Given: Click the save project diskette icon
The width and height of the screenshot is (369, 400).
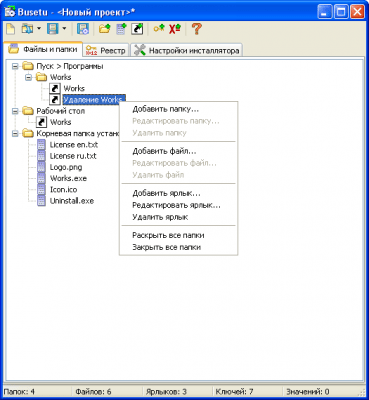Looking at the screenshot, I should click(53, 29).
